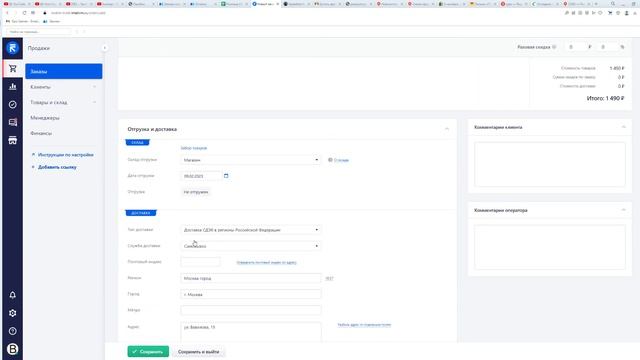Open the store marketplace icon in sidebar
Image resolution: width=640 pixels, height=360 pixels.
point(13,140)
